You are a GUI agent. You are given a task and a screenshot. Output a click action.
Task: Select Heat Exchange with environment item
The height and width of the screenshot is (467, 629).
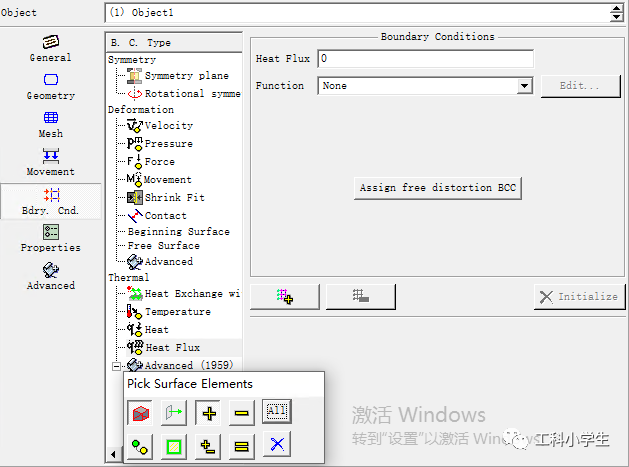pos(184,294)
